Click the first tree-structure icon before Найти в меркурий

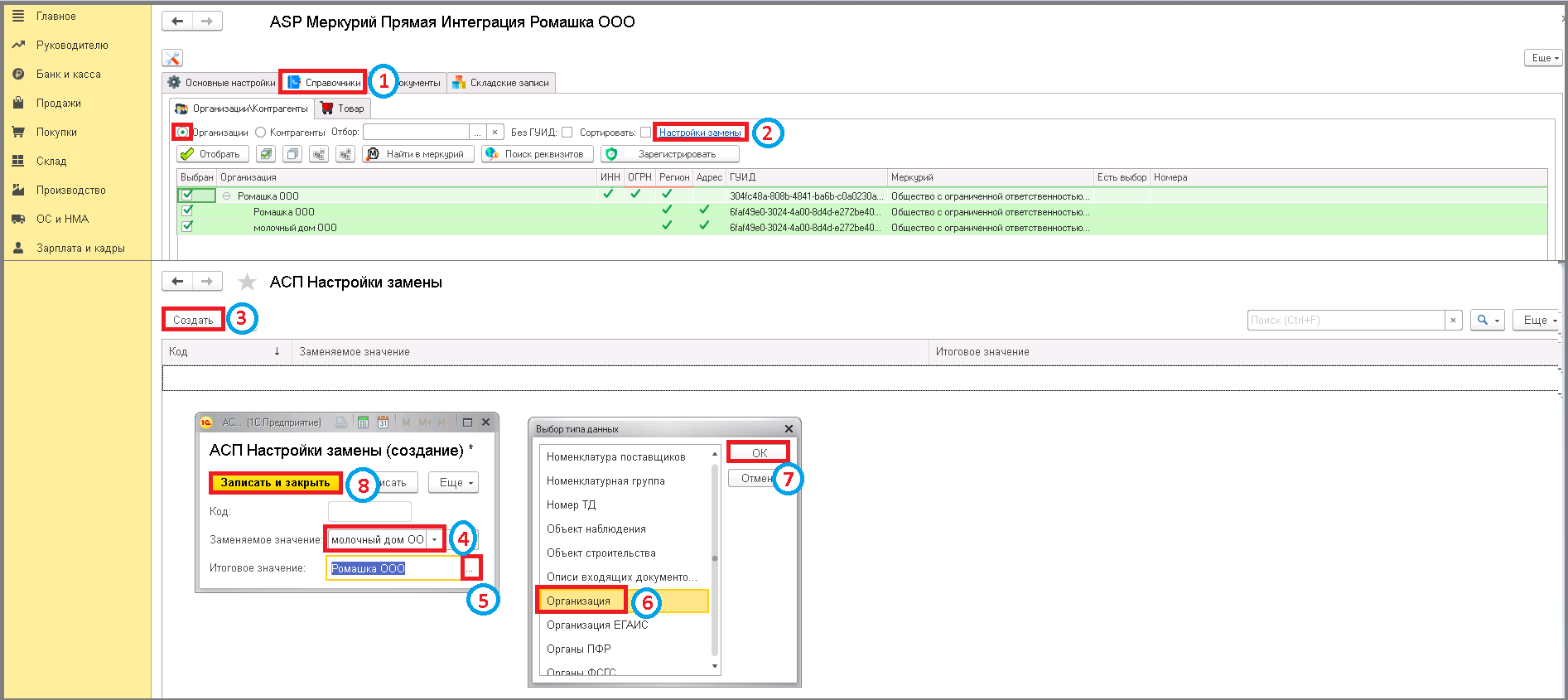[x=319, y=154]
